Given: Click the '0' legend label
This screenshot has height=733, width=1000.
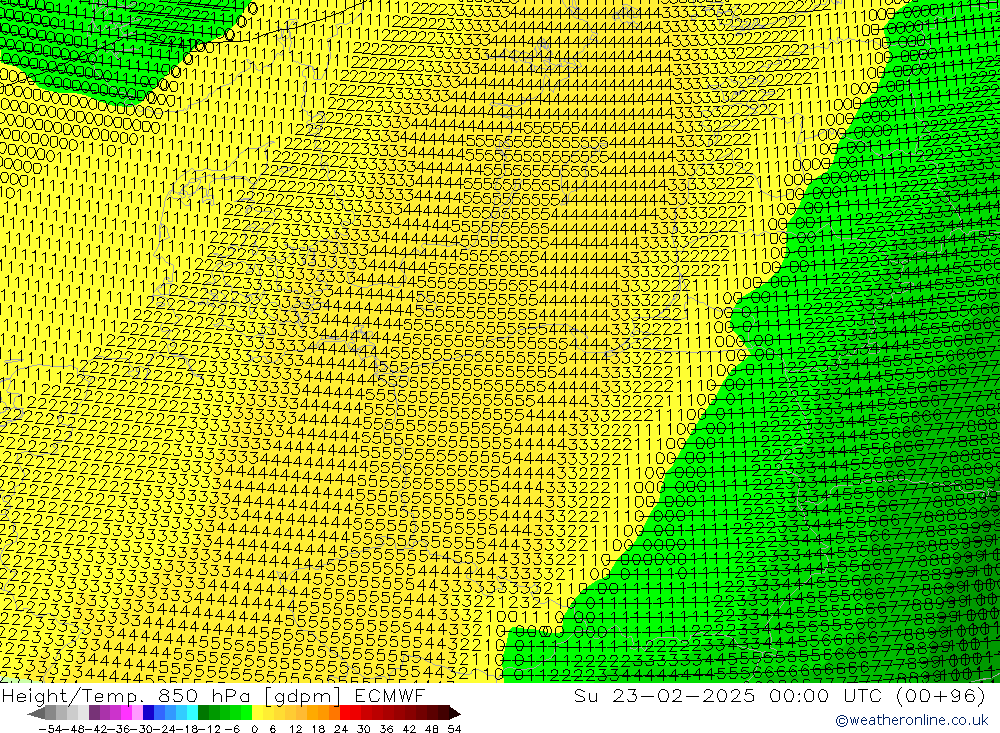Looking at the screenshot, I should [x=254, y=729].
